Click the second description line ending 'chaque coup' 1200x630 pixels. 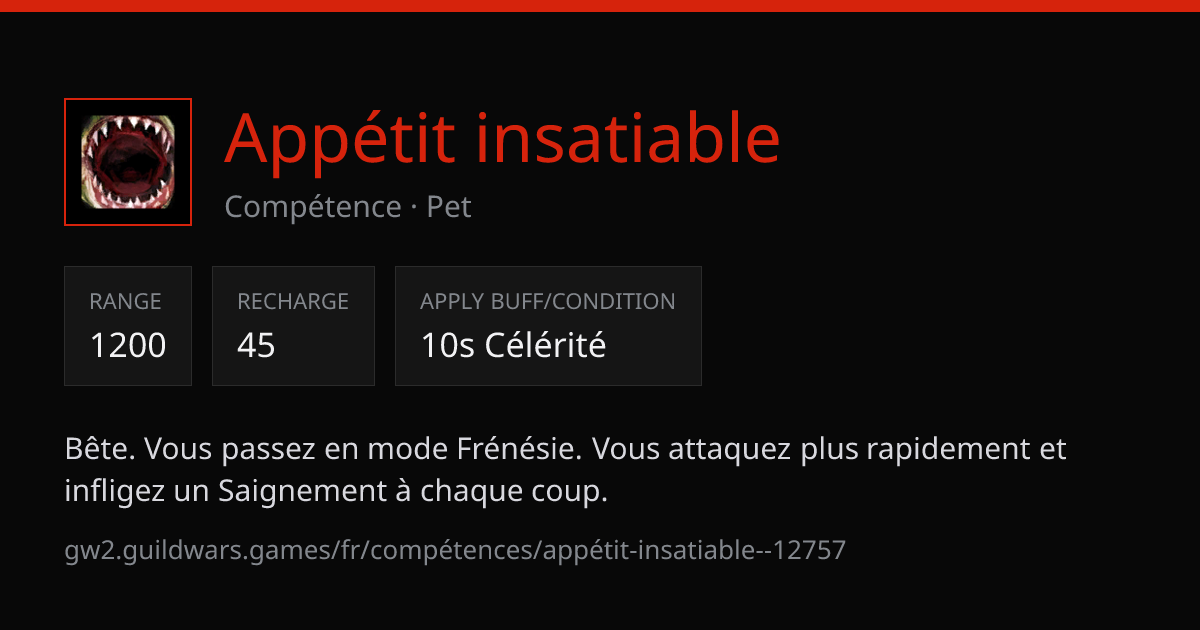point(336,492)
